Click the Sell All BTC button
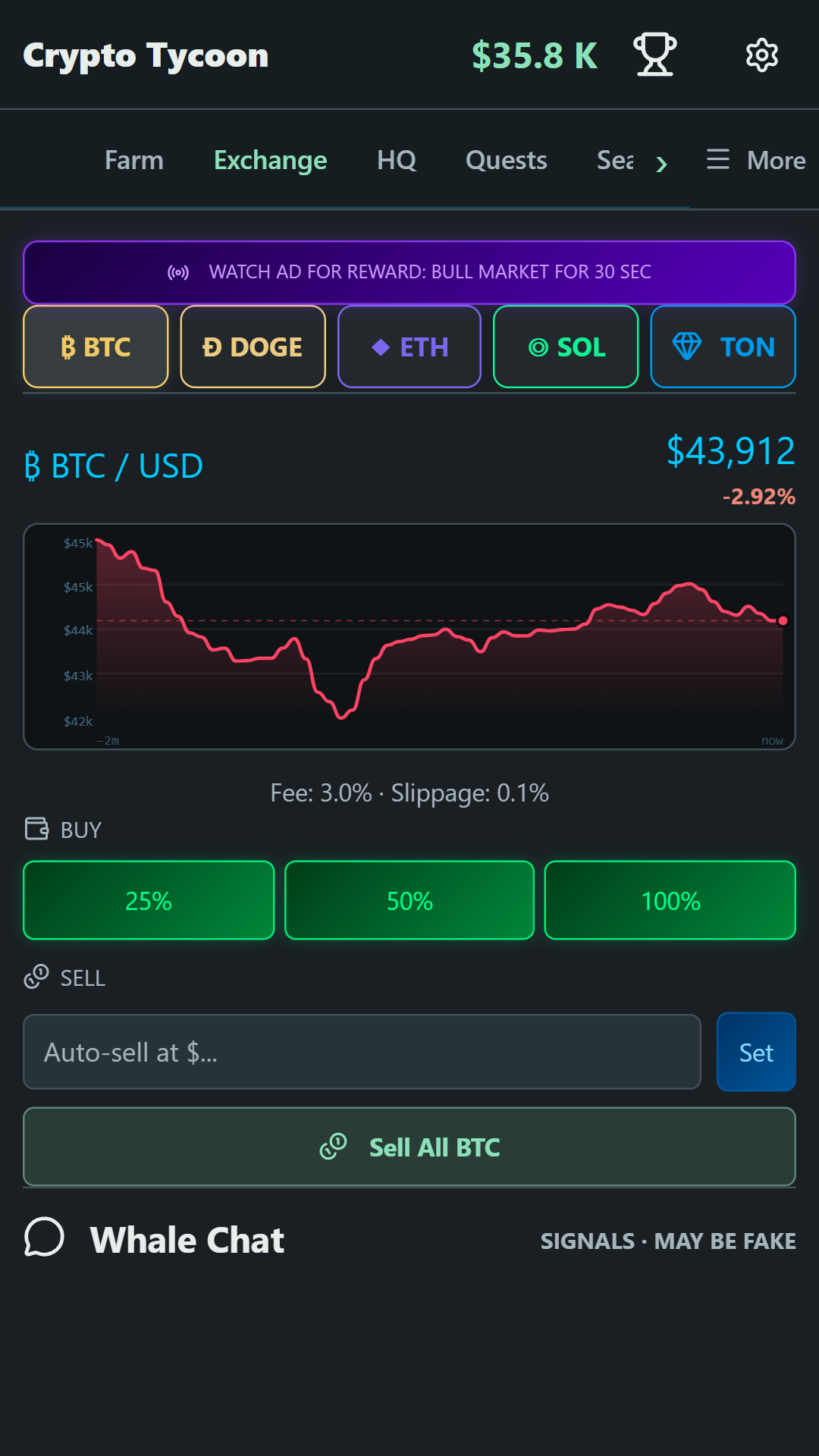The width and height of the screenshot is (819, 1456). tap(409, 1147)
